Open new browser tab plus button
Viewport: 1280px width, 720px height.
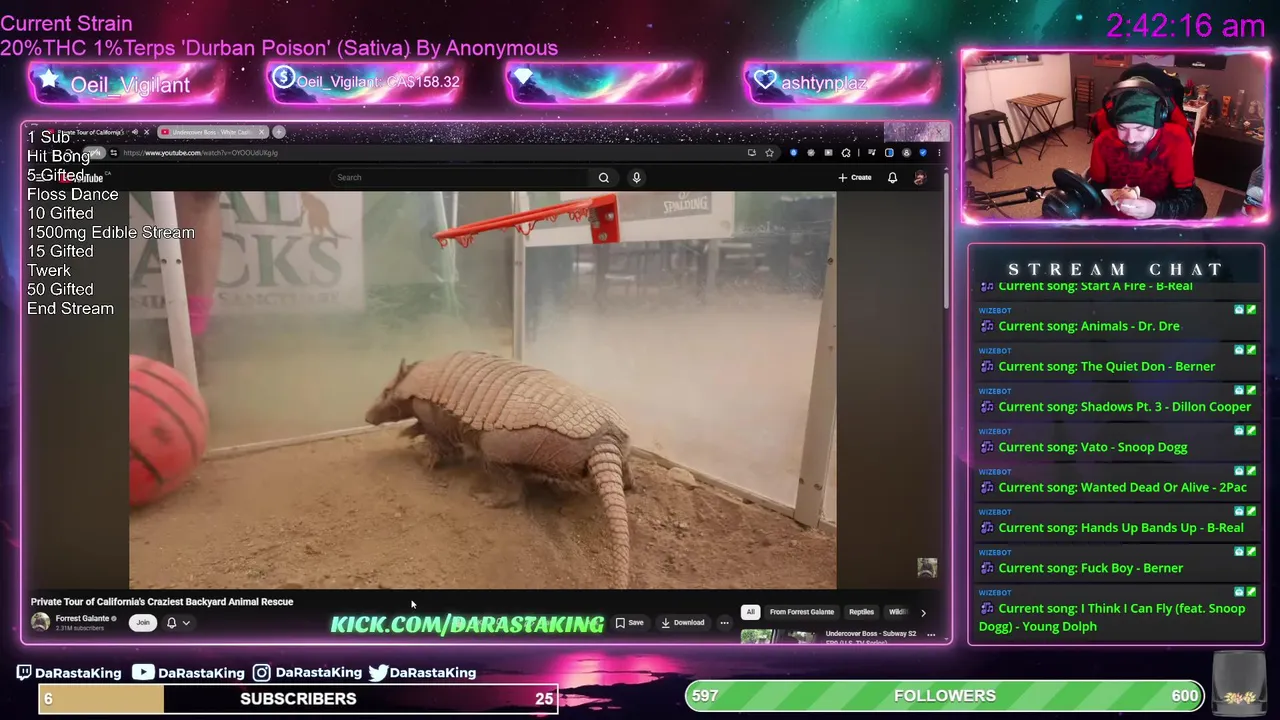[x=279, y=132]
